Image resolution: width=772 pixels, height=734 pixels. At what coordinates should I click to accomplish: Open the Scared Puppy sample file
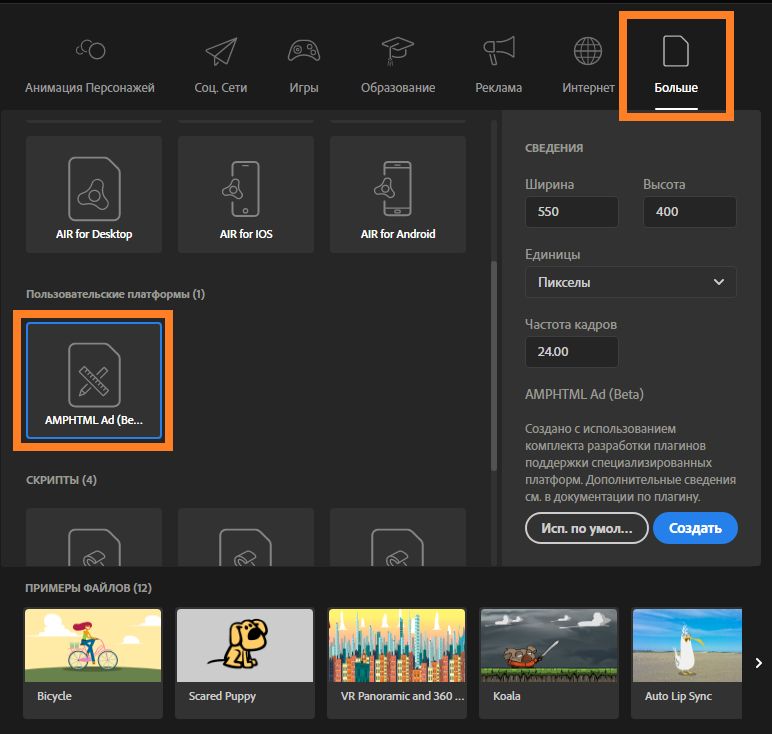(245, 663)
